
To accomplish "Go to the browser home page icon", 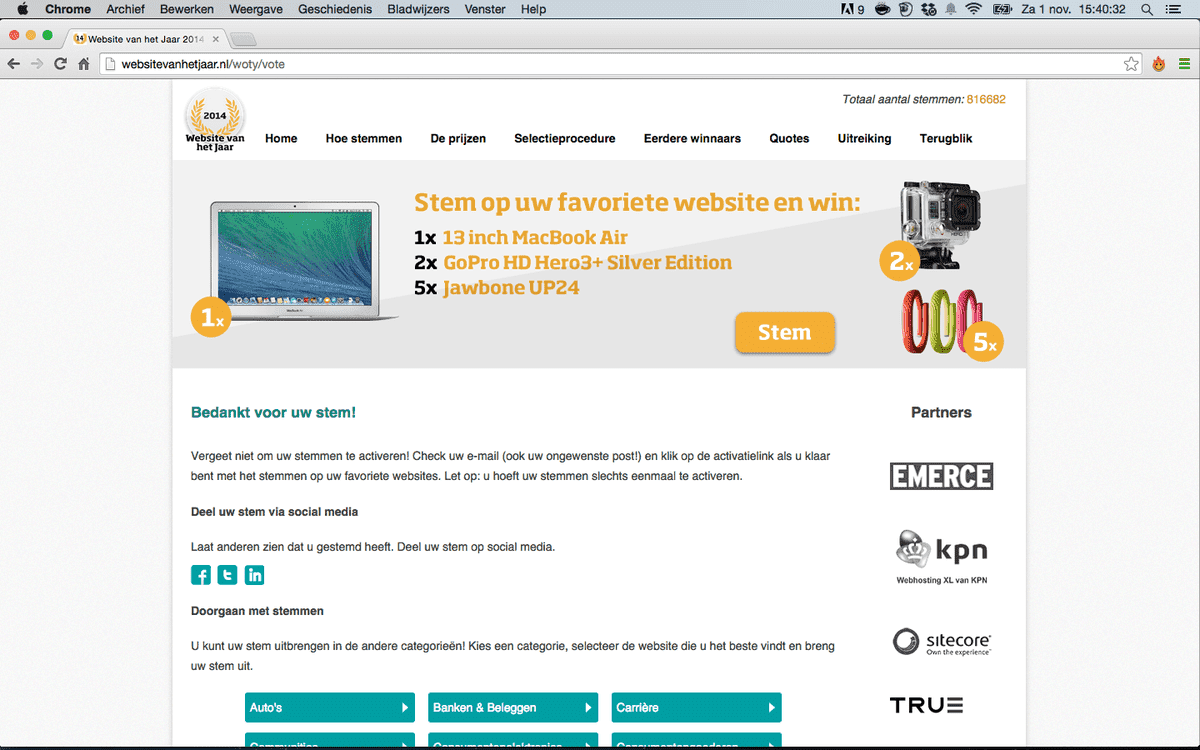I will click(84, 64).
